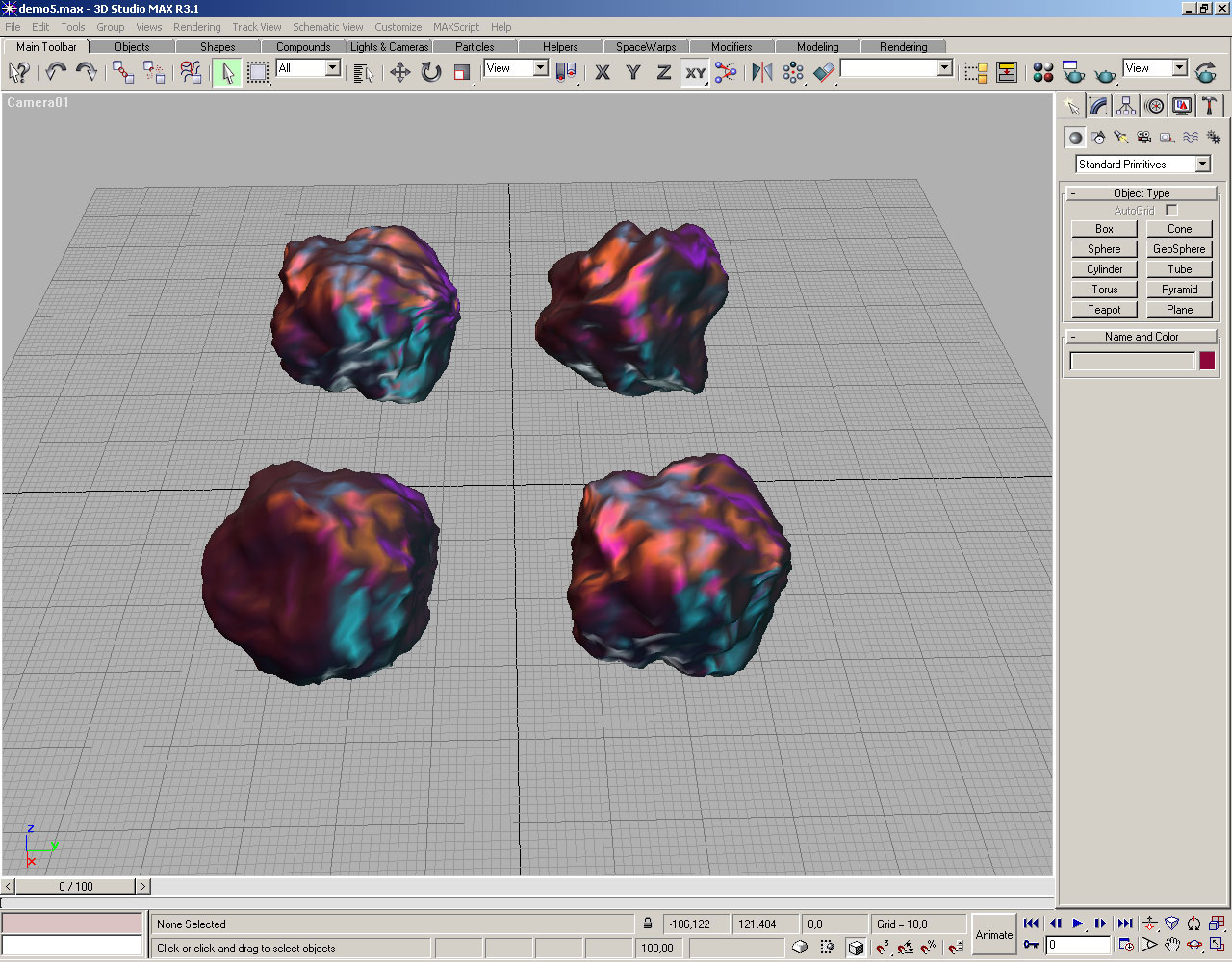This screenshot has height=962, width=1232.
Task: Click the GeoSphere primitive button
Action: (1179, 249)
